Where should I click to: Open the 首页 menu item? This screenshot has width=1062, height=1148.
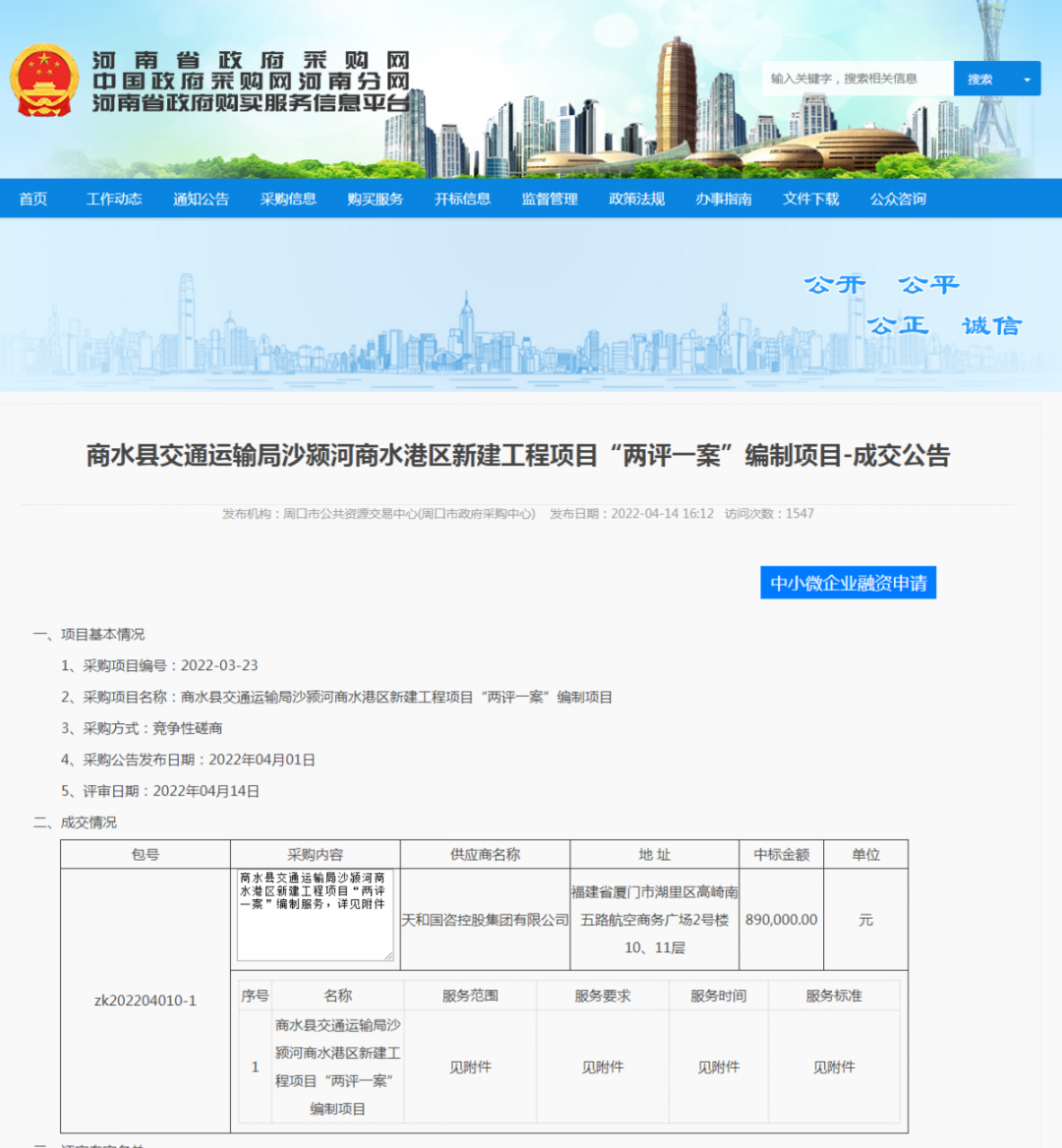[x=33, y=200]
